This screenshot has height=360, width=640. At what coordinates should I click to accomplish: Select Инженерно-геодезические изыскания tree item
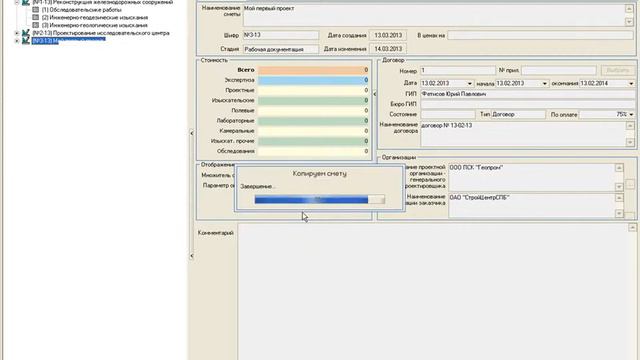[x=95, y=18]
